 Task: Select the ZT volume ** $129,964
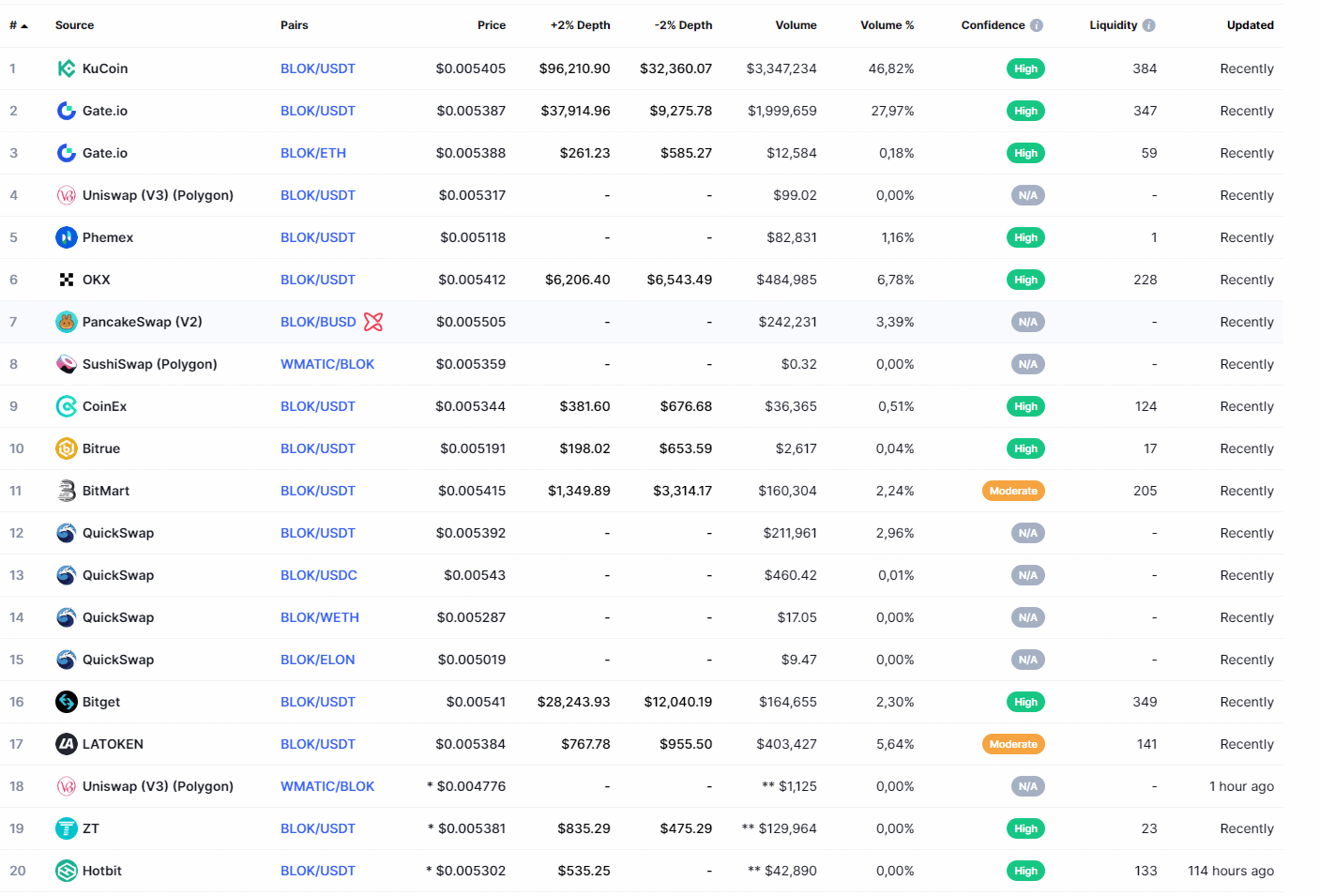[779, 828]
